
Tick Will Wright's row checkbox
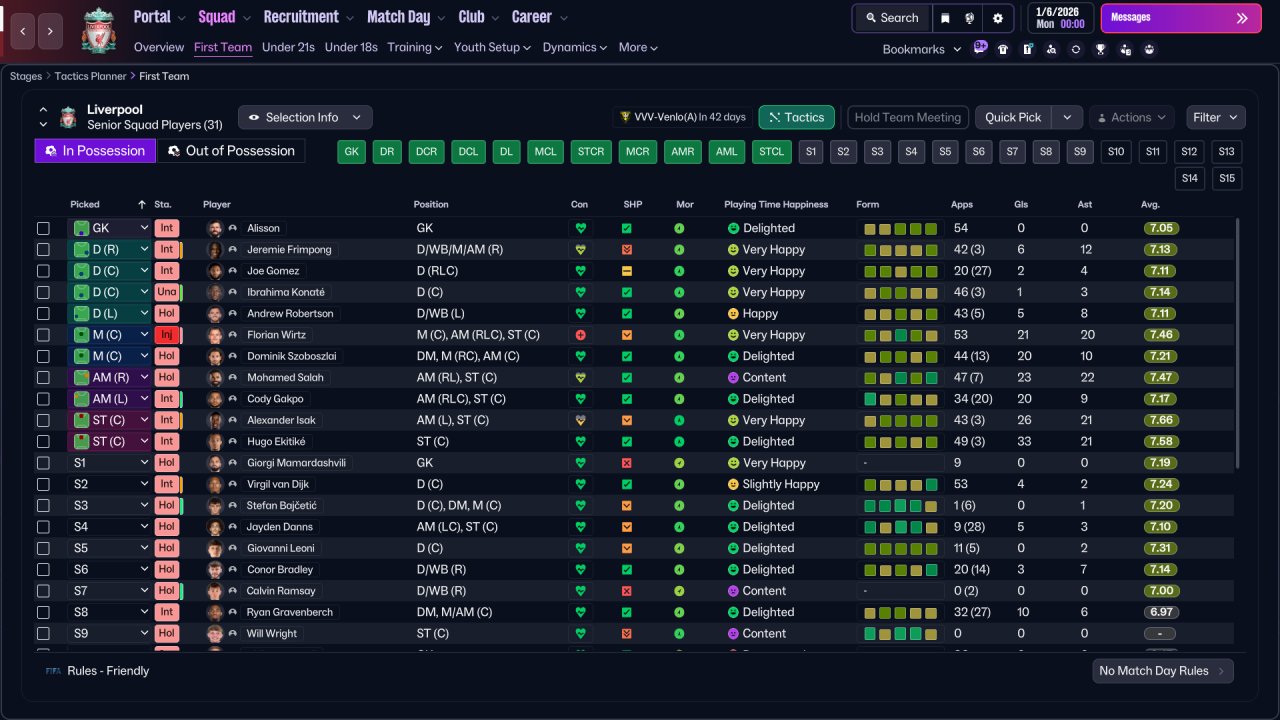click(x=43, y=634)
